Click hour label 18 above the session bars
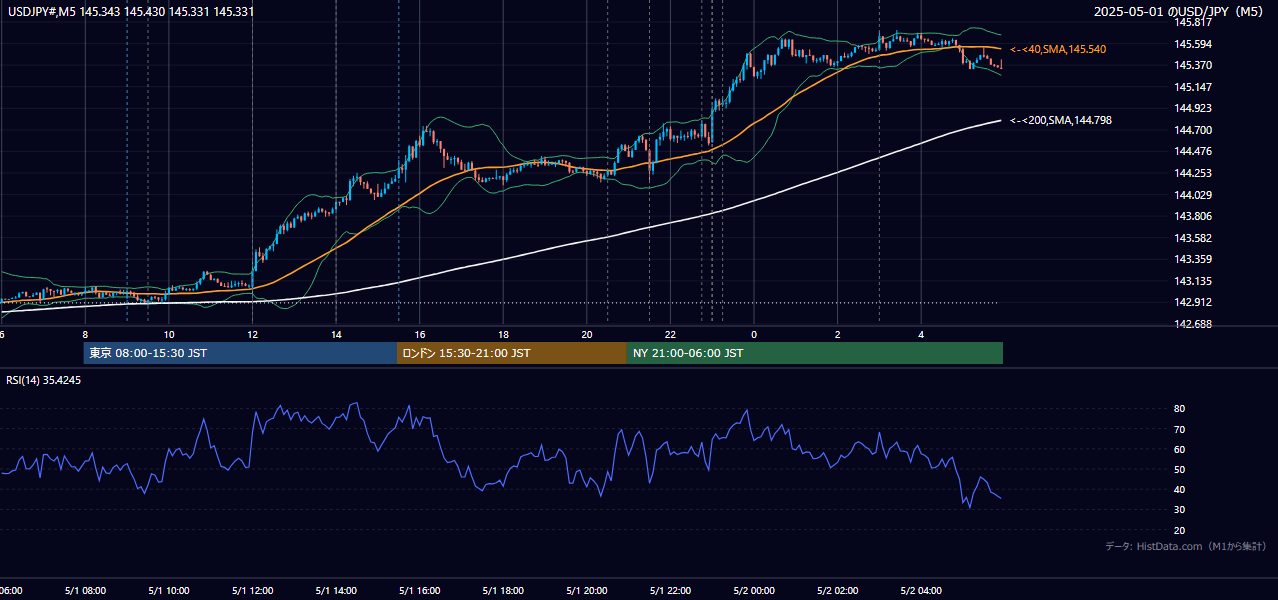Viewport: 1278px width, 600px height. click(x=503, y=334)
